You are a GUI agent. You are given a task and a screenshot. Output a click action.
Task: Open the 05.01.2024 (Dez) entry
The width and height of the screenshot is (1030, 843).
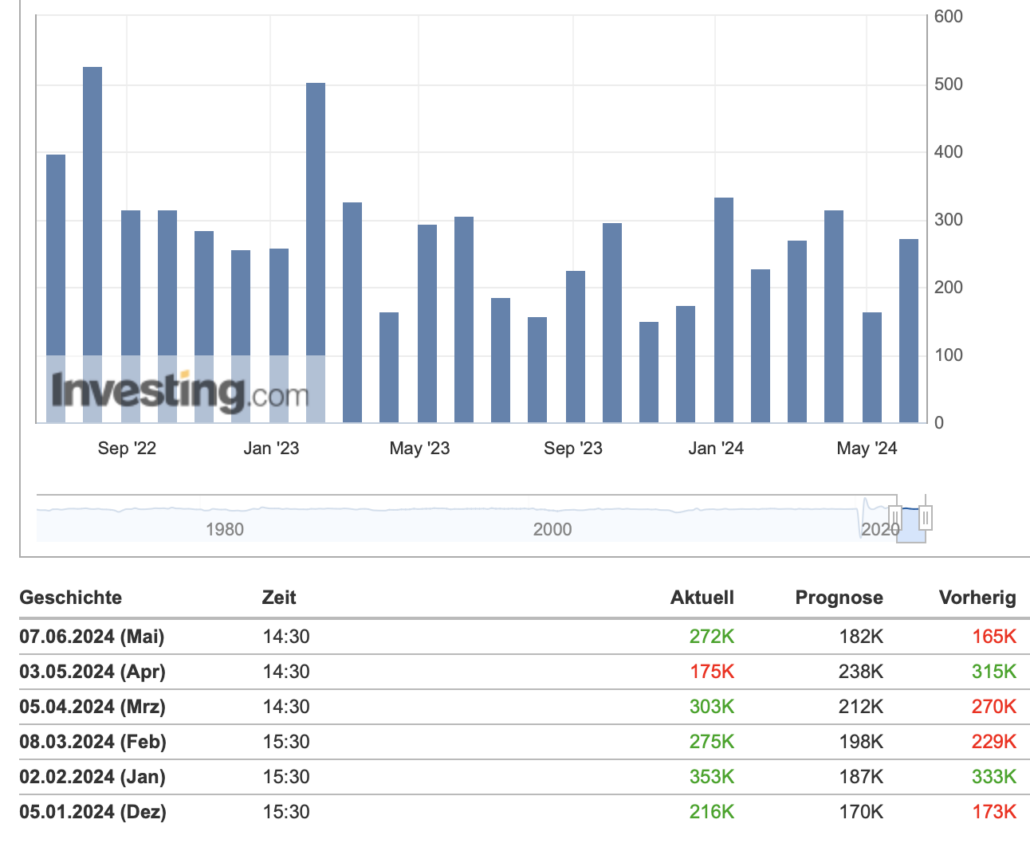click(92, 812)
